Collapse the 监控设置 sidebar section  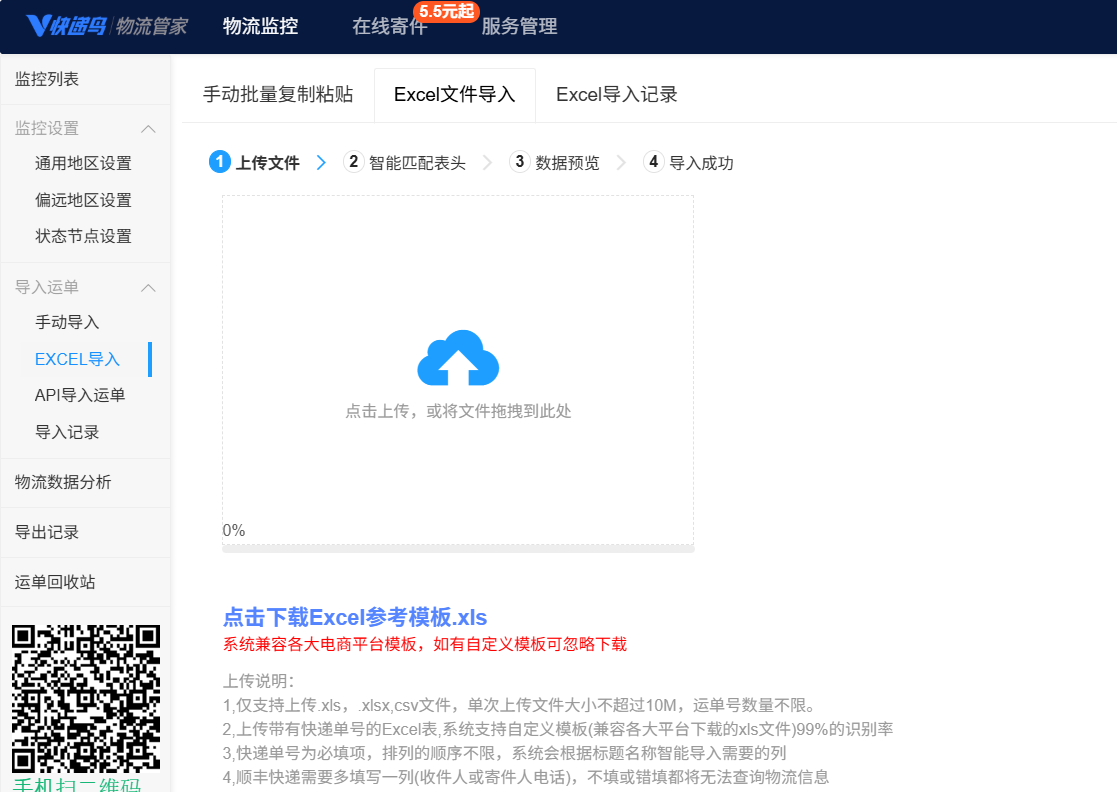click(x=148, y=129)
